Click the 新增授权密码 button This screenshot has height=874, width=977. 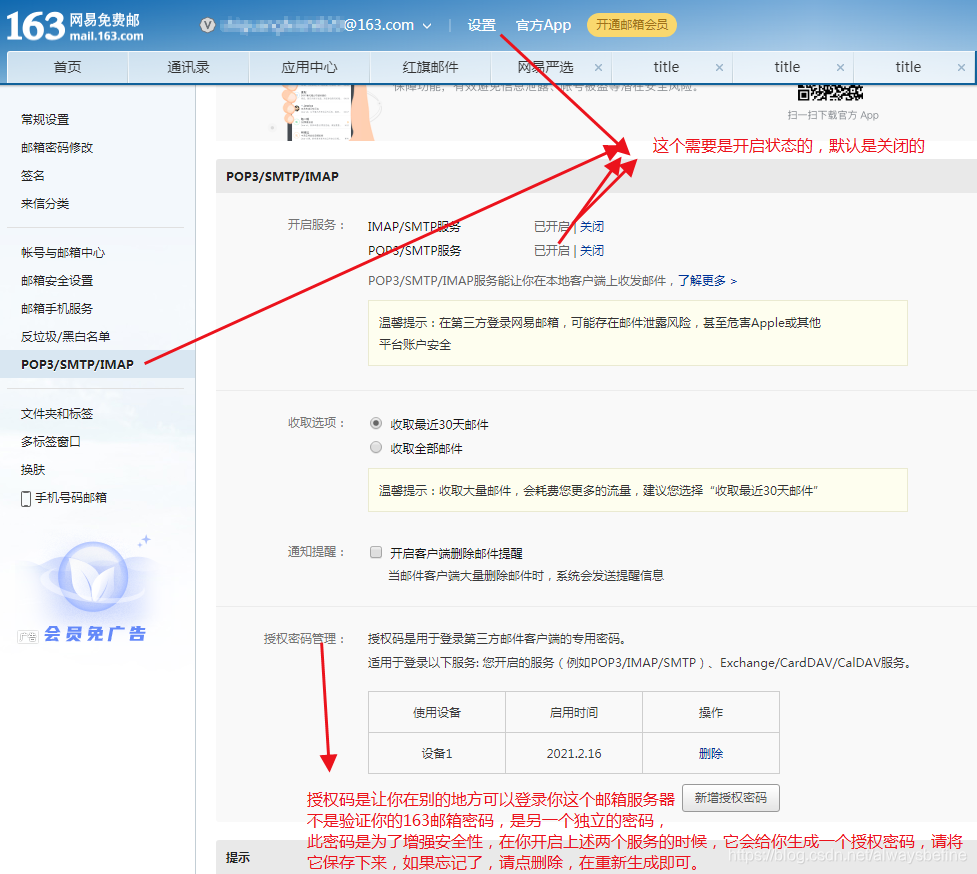[x=731, y=797]
